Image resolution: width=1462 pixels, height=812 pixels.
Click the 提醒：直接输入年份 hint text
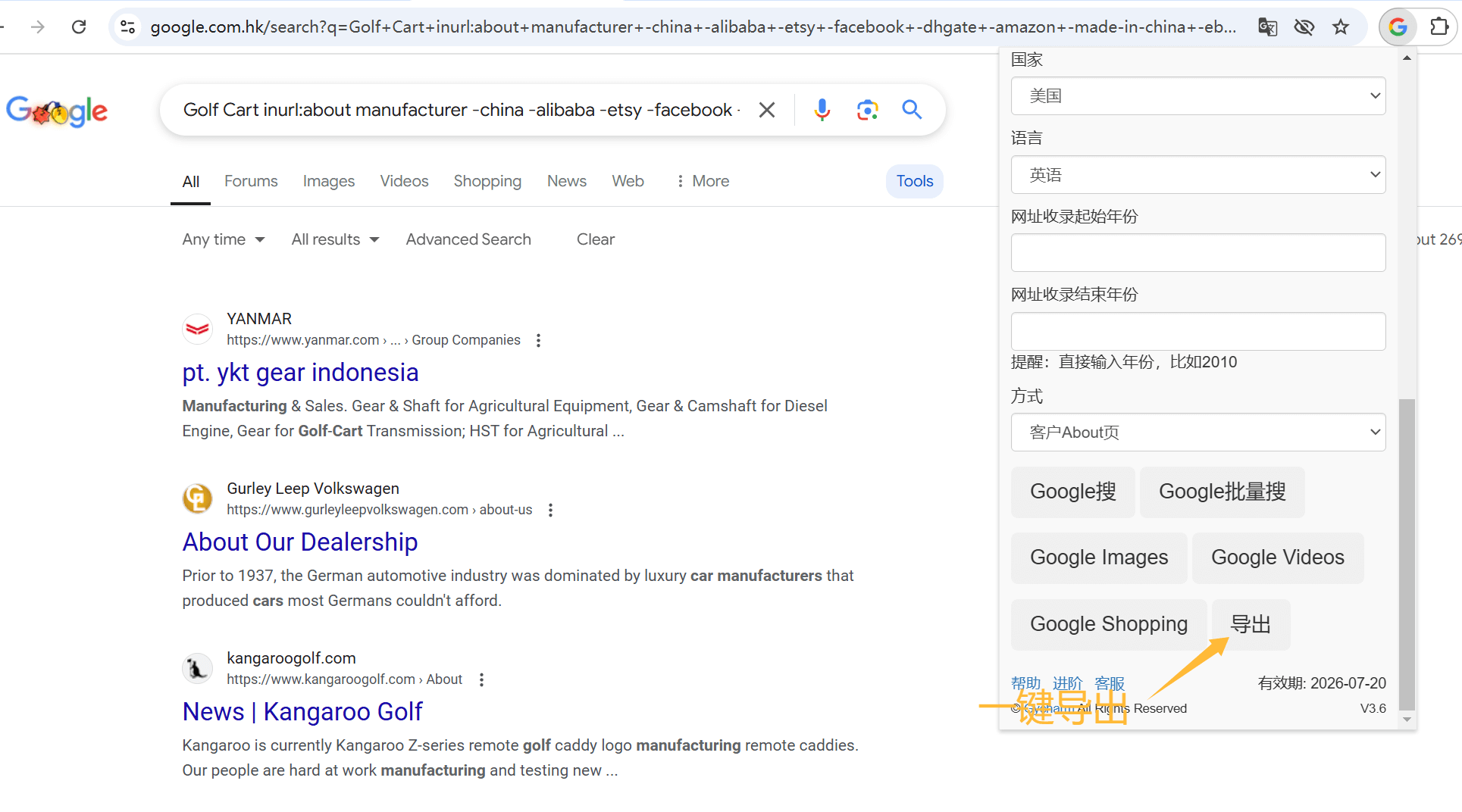(x=1123, y=362)
